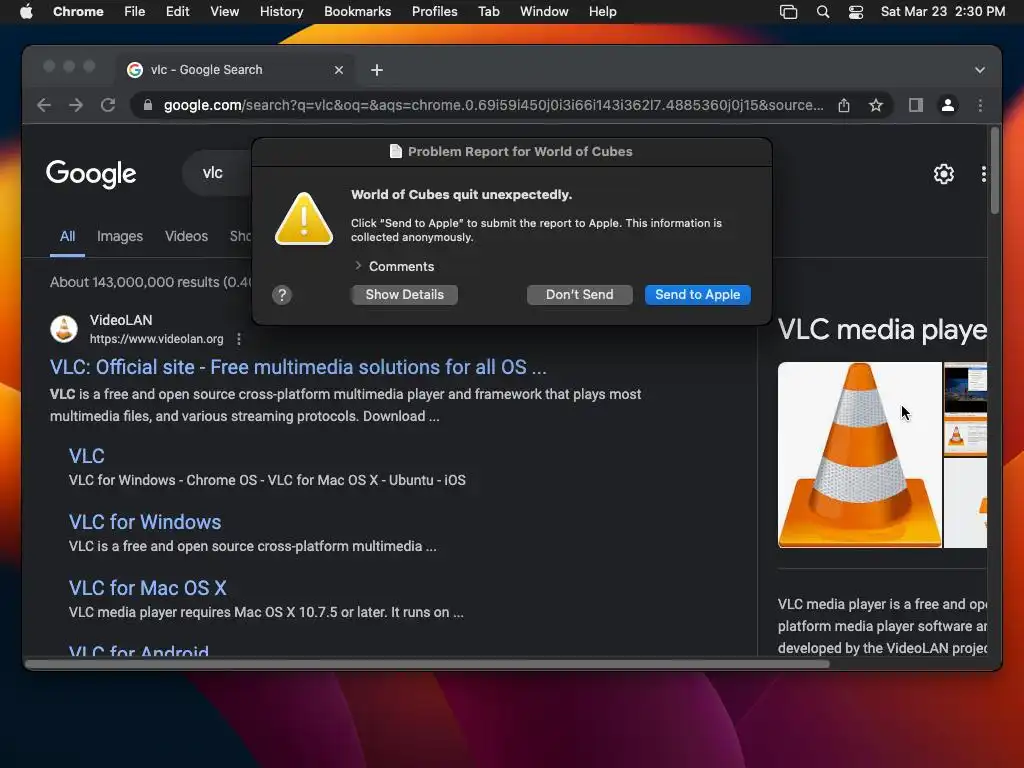Click Don't Send button
Image resolution: width=1024 pixels, height=768 pixels.
(579, 295)
